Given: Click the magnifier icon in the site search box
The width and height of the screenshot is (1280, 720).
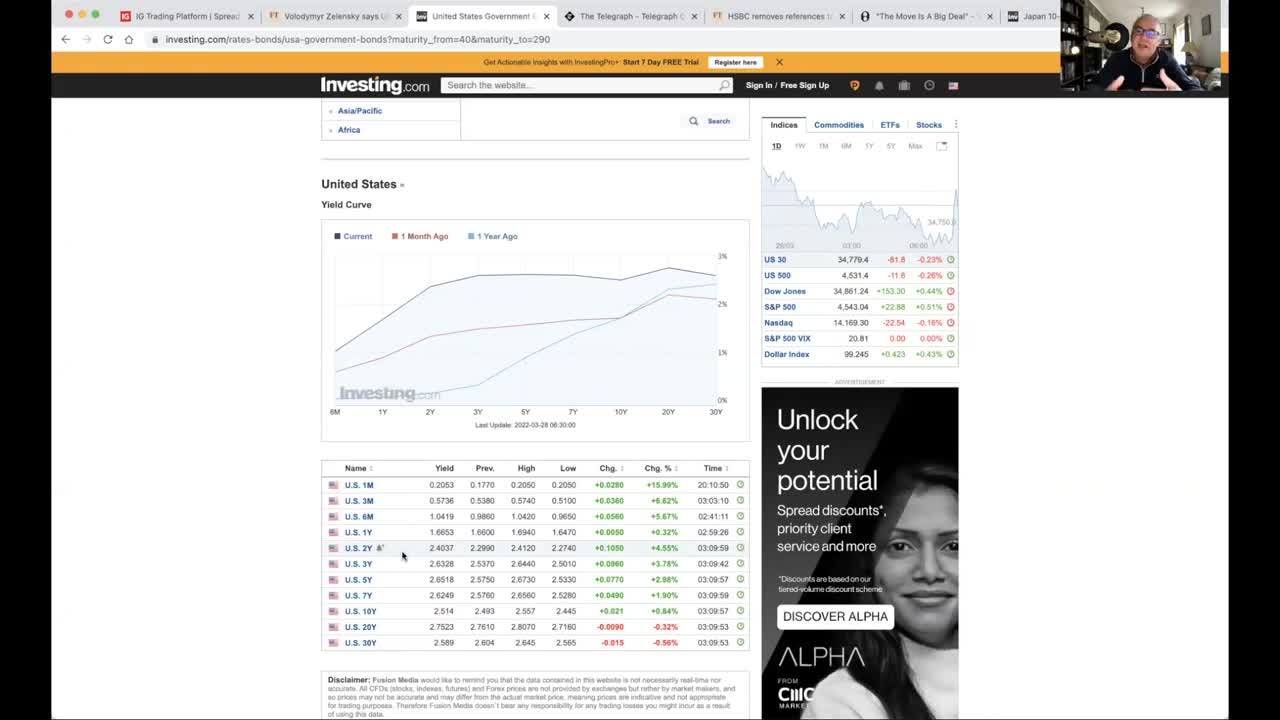Looking at the screenshot, I should coord(724,85).
